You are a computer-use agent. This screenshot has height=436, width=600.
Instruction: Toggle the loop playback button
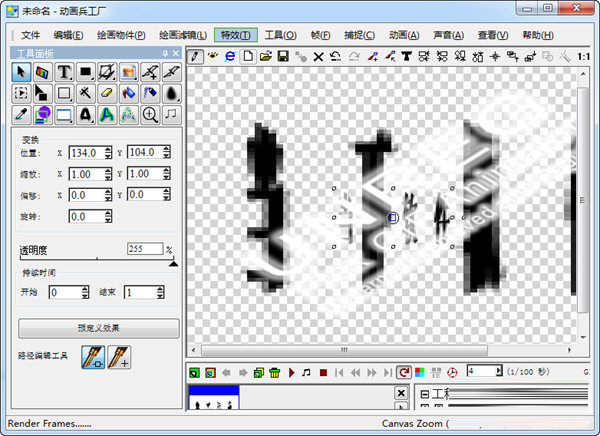[x=403, y=372]
